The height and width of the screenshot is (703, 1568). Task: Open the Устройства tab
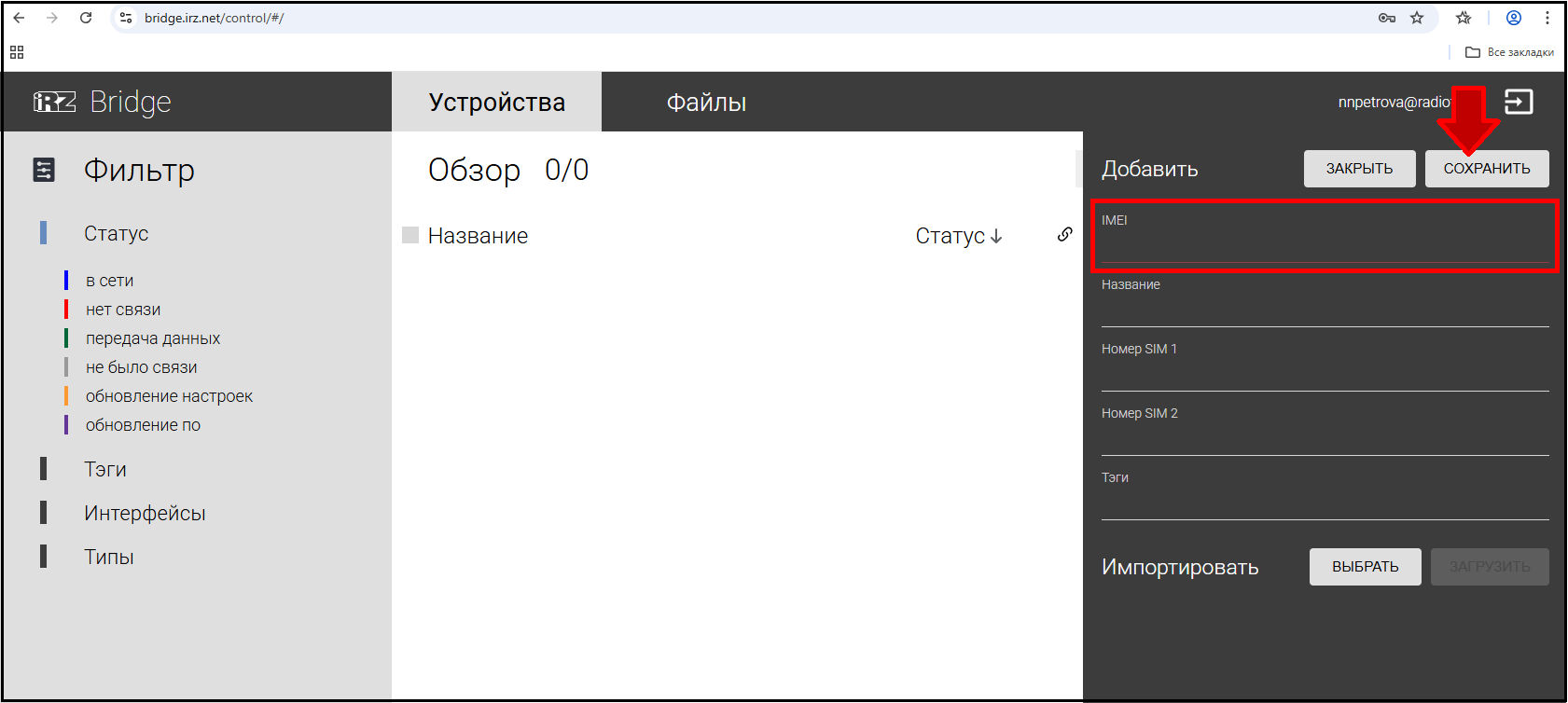[x=496, y=103]
